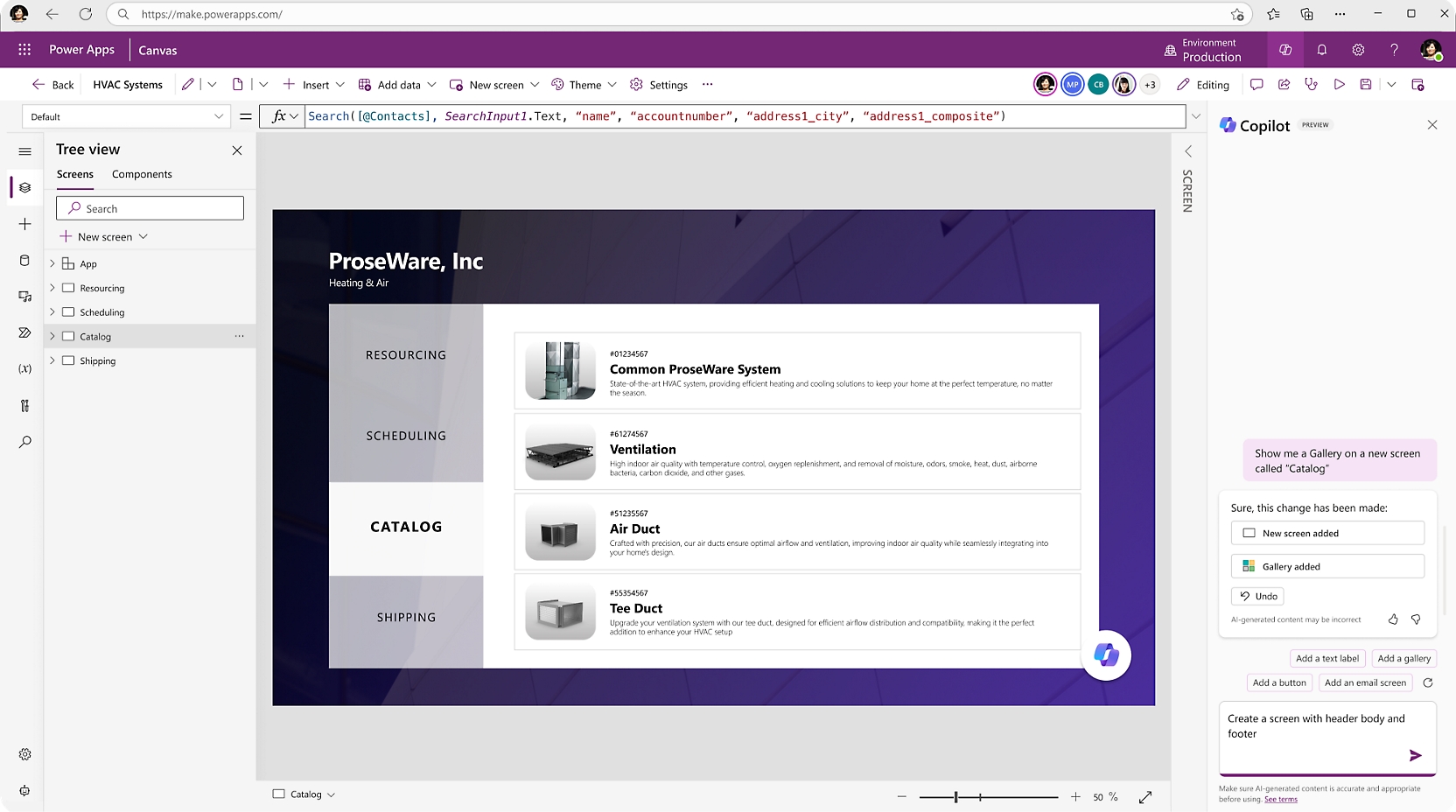
Task: Open the Variables pane
Action: click(24, 369)
